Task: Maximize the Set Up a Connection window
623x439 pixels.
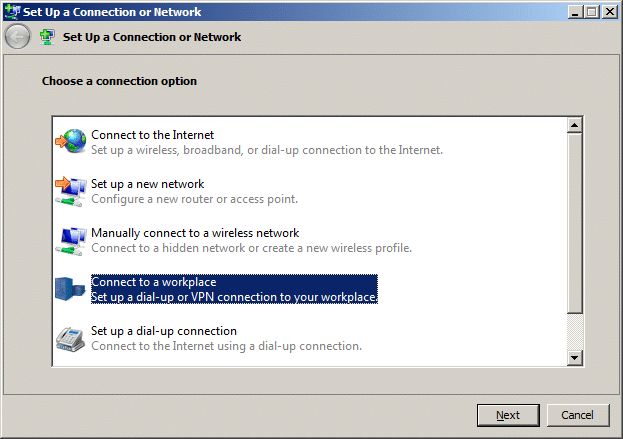Action: [592, 12]
